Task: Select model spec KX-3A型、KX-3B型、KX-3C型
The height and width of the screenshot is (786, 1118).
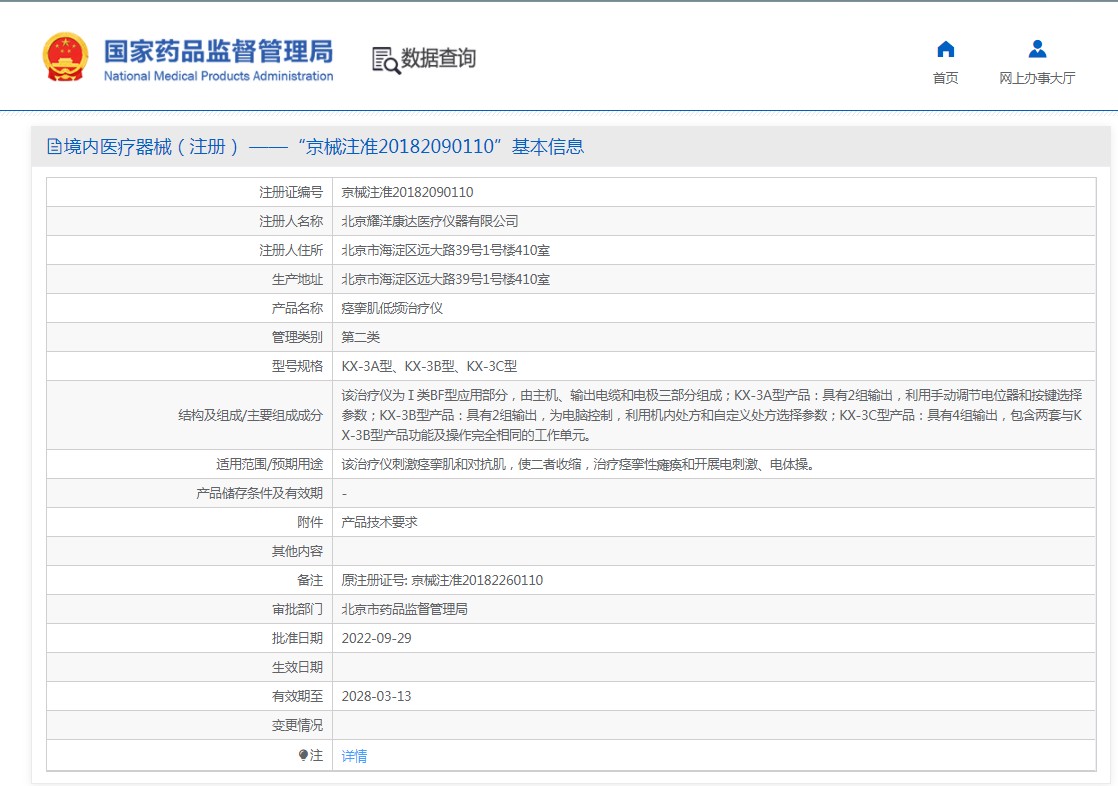Action: click(x=429, y=367)
